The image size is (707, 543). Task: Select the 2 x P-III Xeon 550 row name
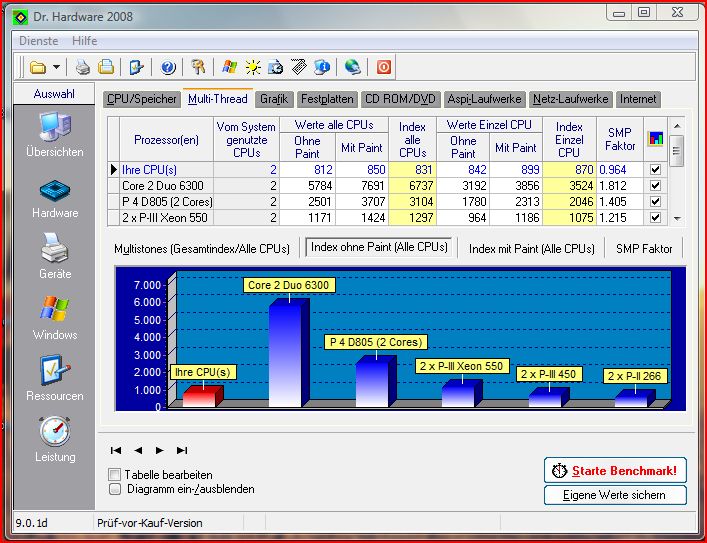[165, 217]
